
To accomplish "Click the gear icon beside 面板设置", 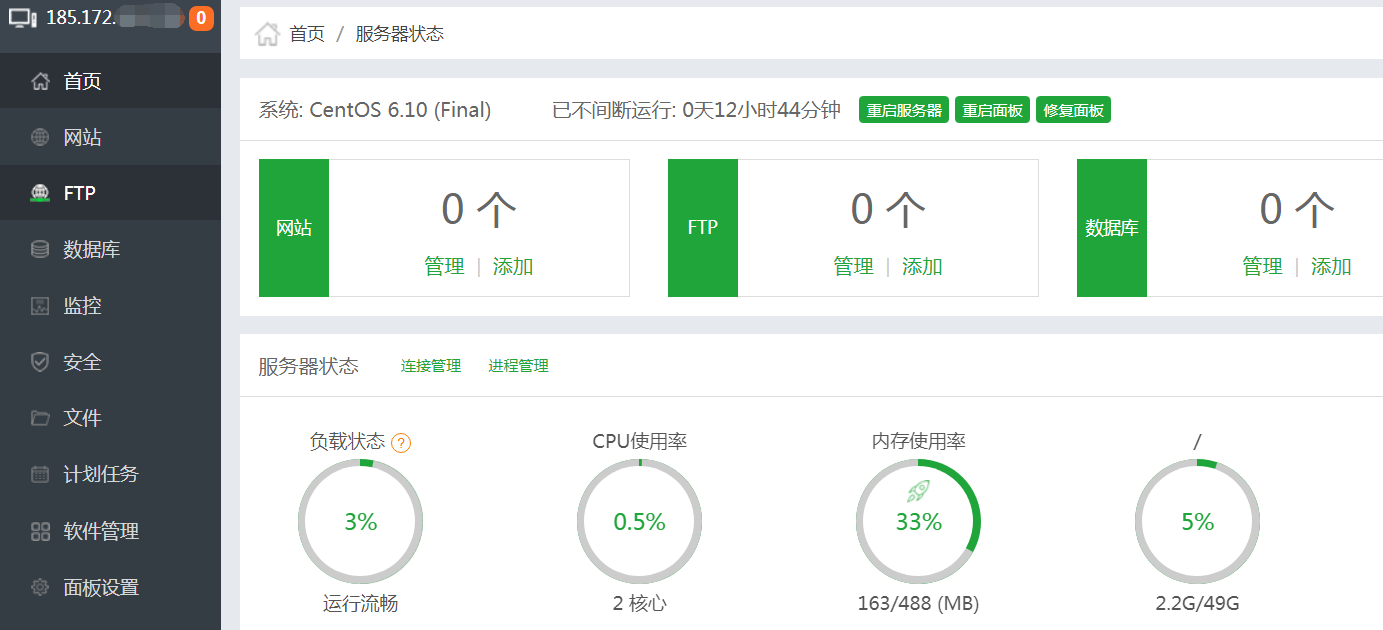I will click(40, 587).
